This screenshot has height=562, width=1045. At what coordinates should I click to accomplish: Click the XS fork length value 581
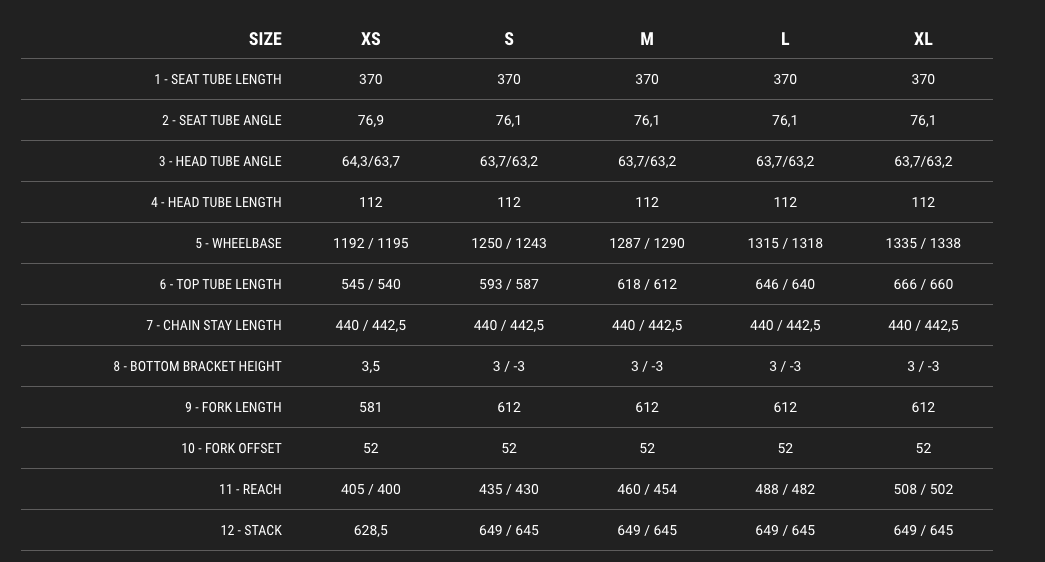[x=371, y=407]
